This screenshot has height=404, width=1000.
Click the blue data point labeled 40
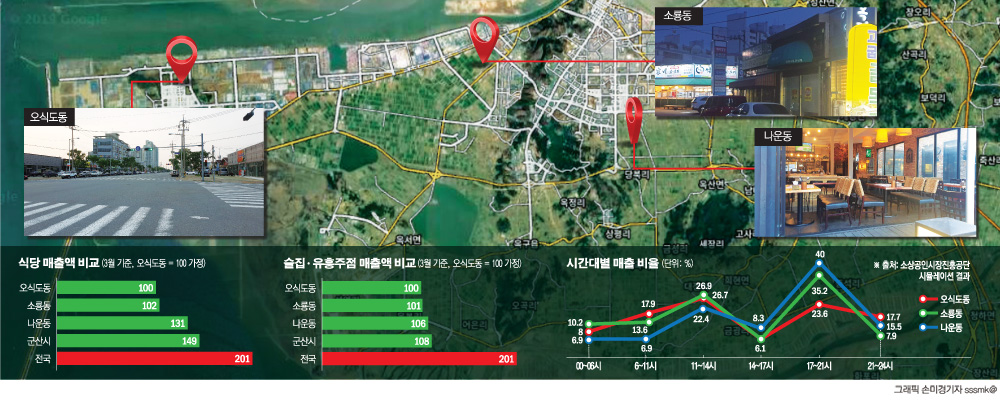(x=820, y=266)
